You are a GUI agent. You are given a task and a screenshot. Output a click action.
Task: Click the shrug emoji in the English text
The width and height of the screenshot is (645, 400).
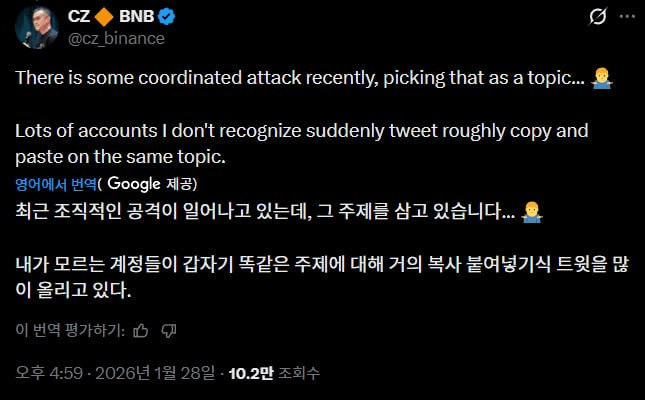[x=601, y=79]
